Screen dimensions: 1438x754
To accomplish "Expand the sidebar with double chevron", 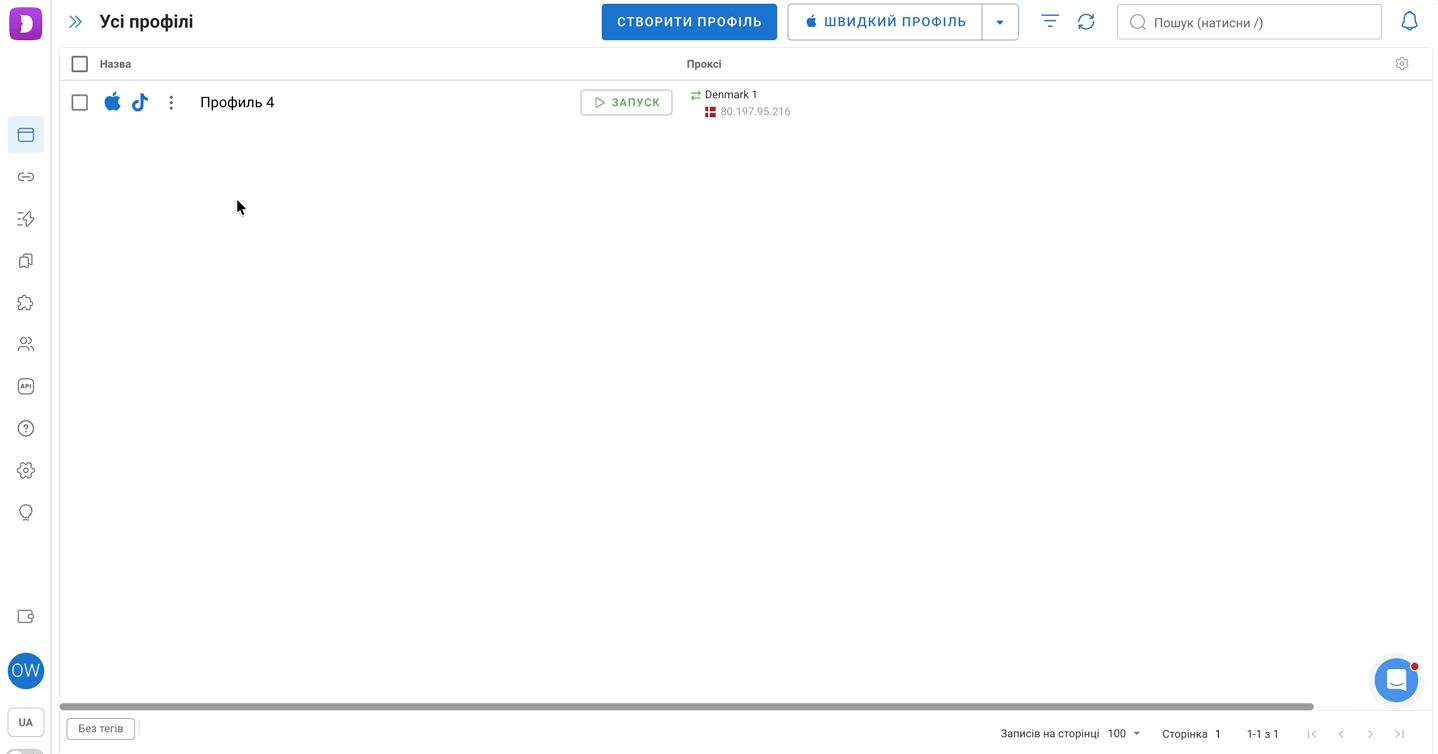I will [75, 22].
